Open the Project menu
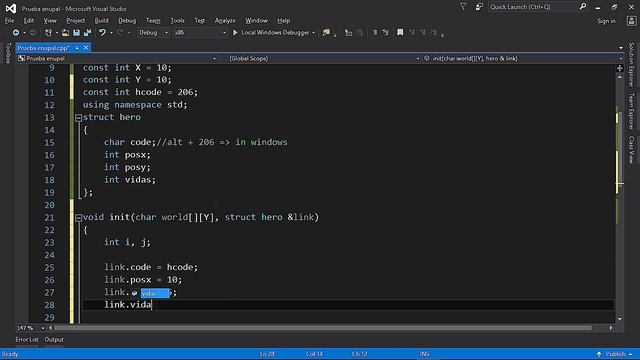640x360 pixels. (76, 20)
